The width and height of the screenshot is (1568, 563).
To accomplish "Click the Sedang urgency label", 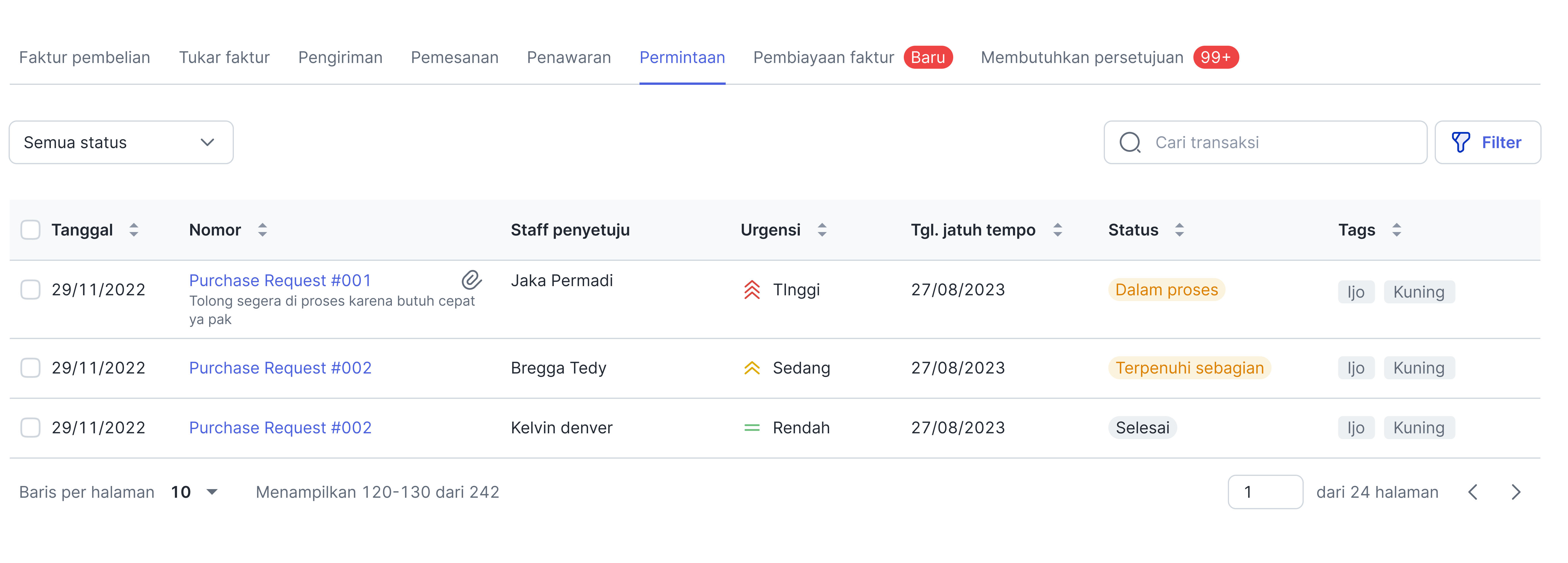I will pos(801,368).
